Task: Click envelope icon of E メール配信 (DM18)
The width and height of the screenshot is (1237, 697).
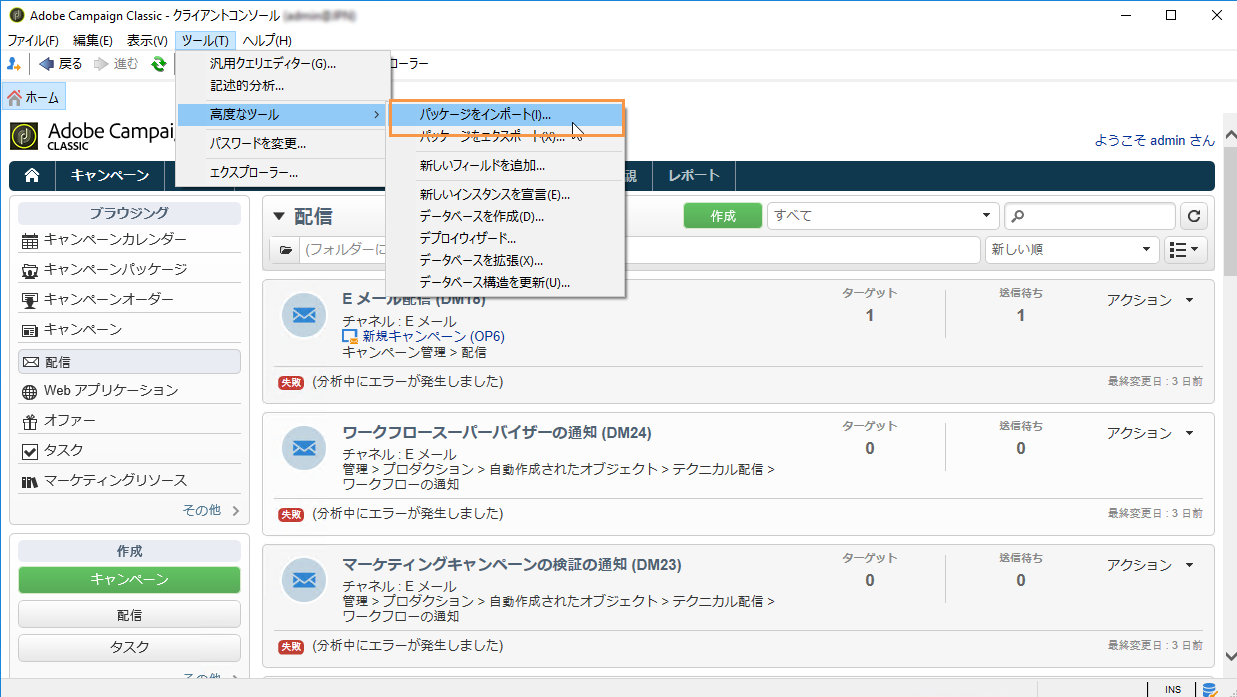Action: pos(303,316)
